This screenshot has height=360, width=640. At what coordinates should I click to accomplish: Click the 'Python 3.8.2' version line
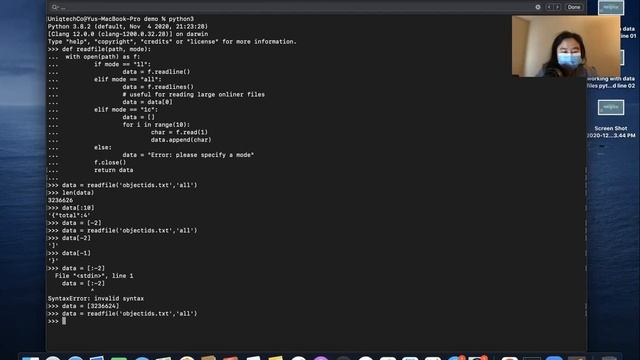point(128,27)
